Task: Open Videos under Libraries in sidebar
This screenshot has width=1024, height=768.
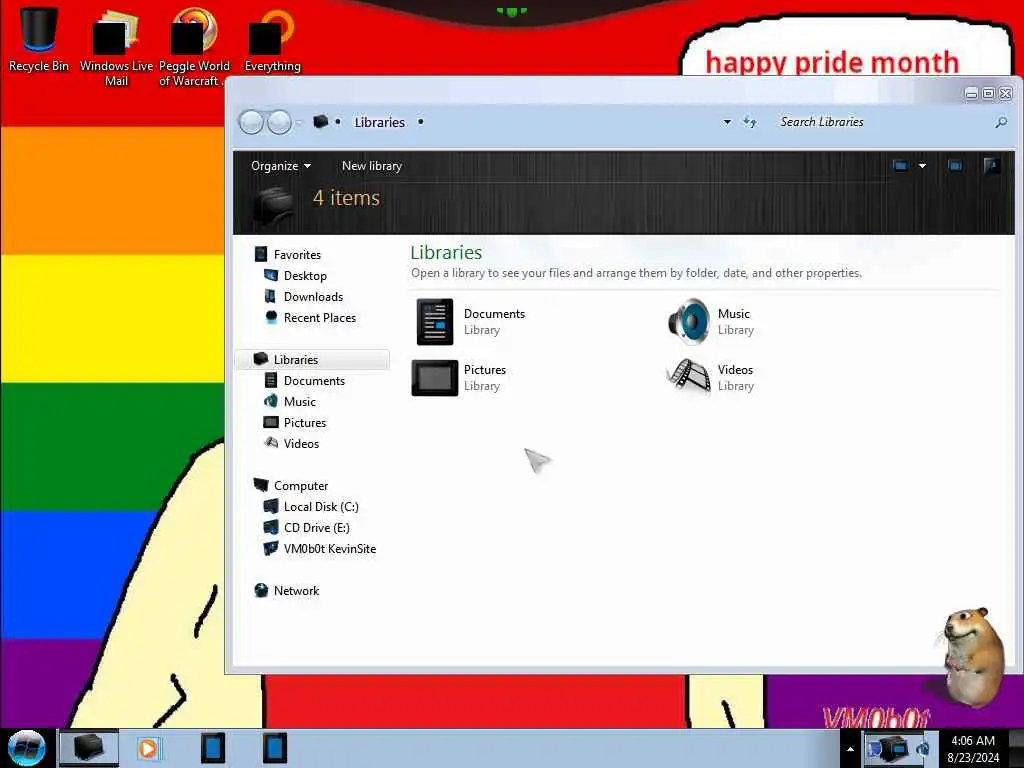Action: [x=291, y=443]
